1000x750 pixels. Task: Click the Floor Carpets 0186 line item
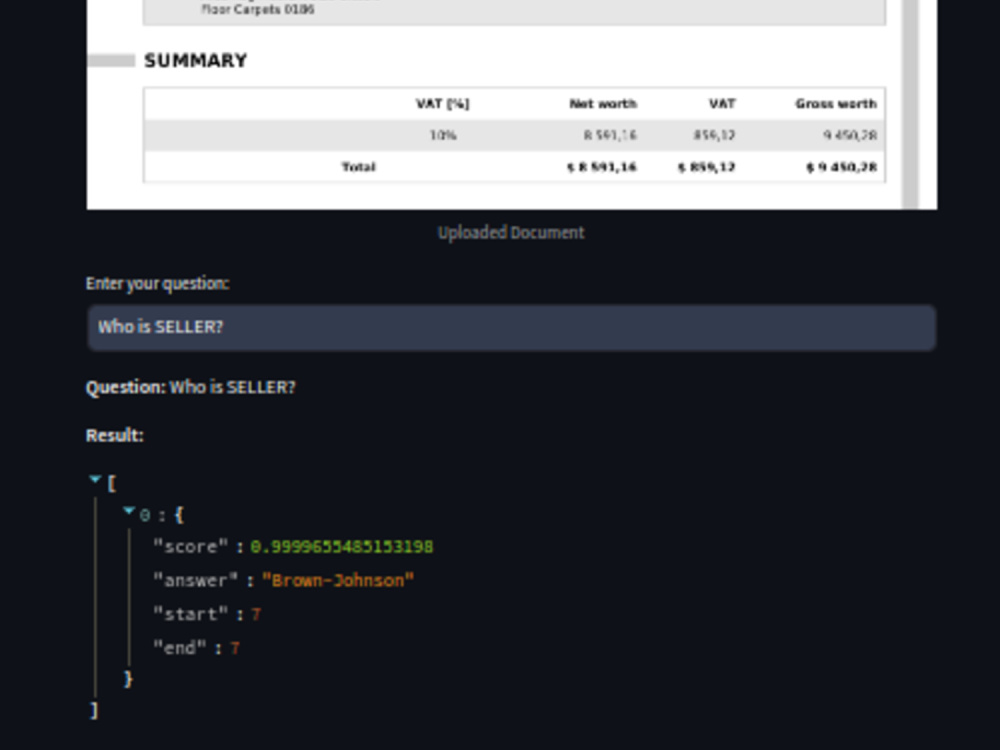[x=257, y=9]
